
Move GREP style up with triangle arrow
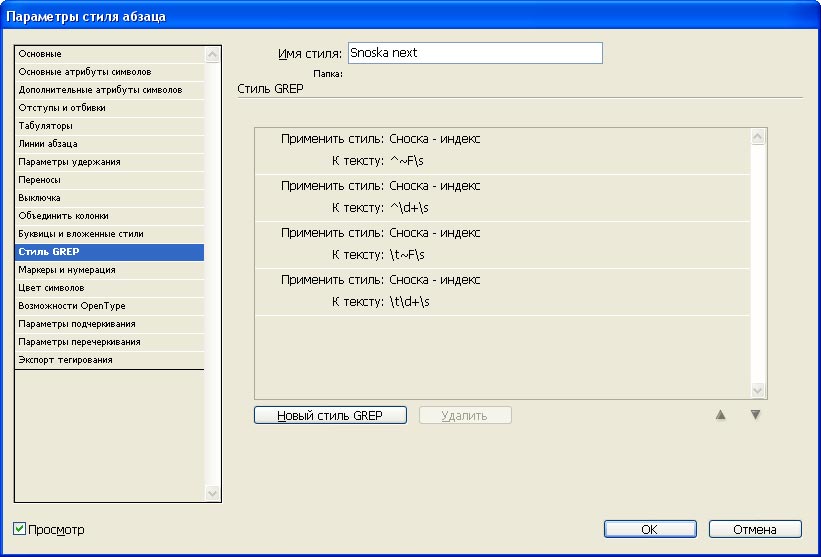click(720, 415)
